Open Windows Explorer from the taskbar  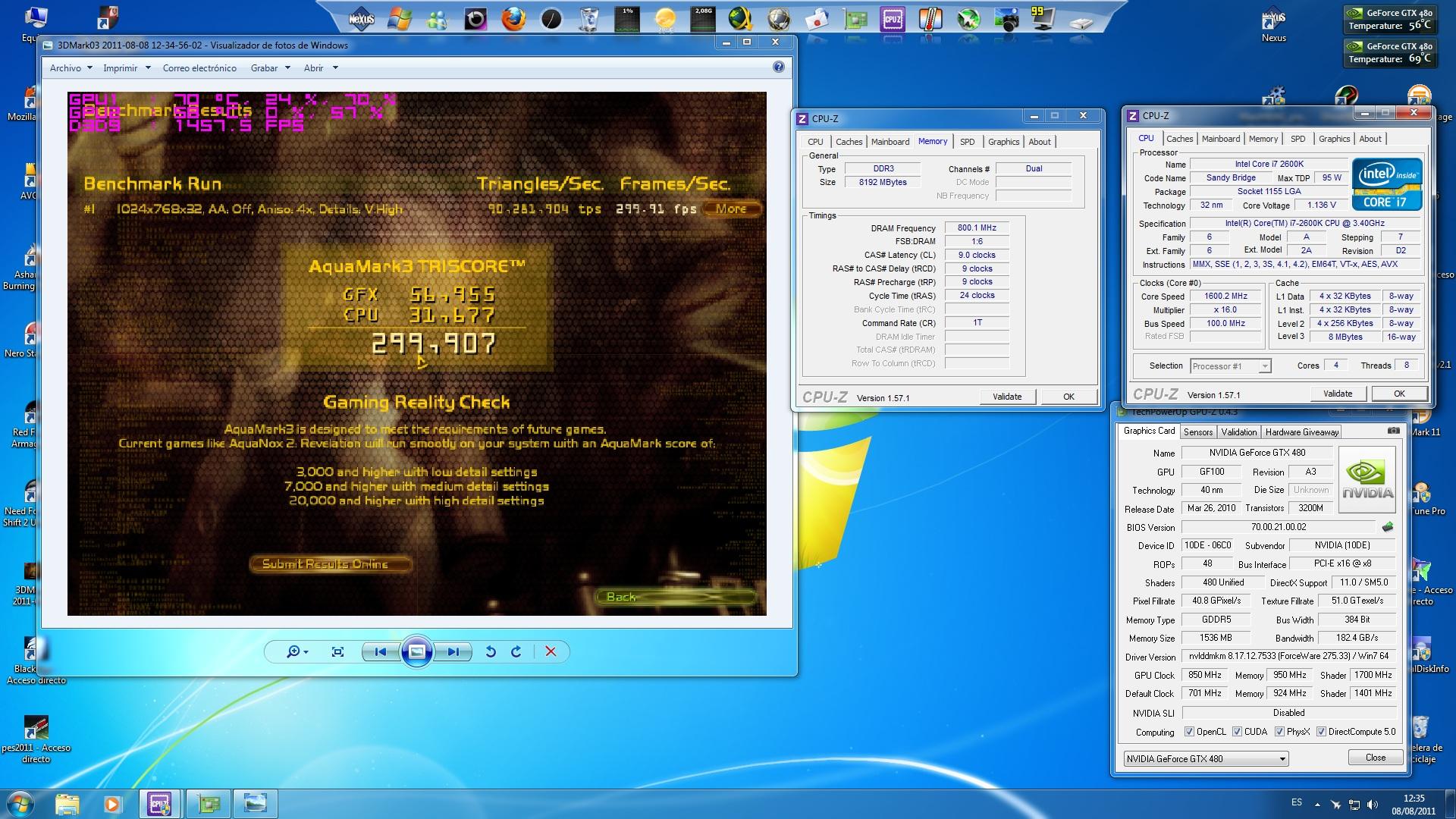coord(67,803)
